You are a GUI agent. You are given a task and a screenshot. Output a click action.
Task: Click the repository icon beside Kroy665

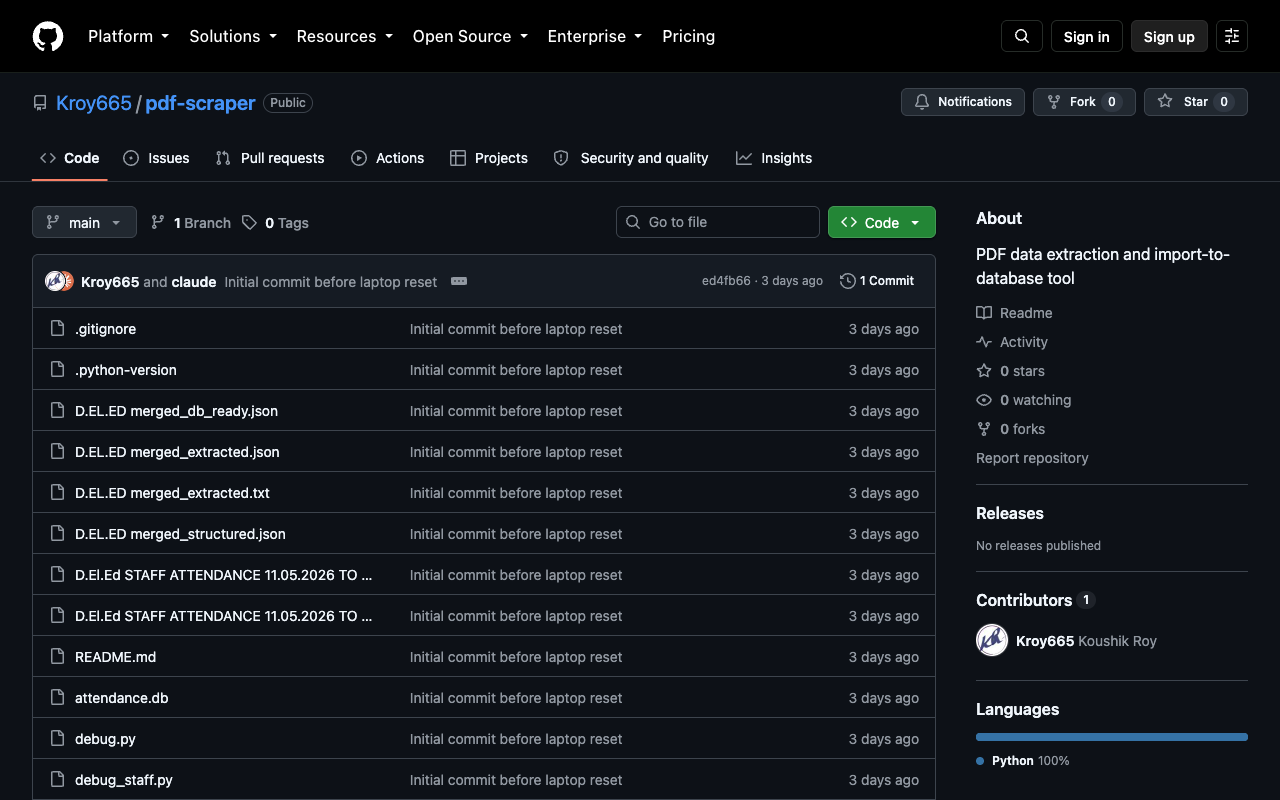tap(40, 103)
